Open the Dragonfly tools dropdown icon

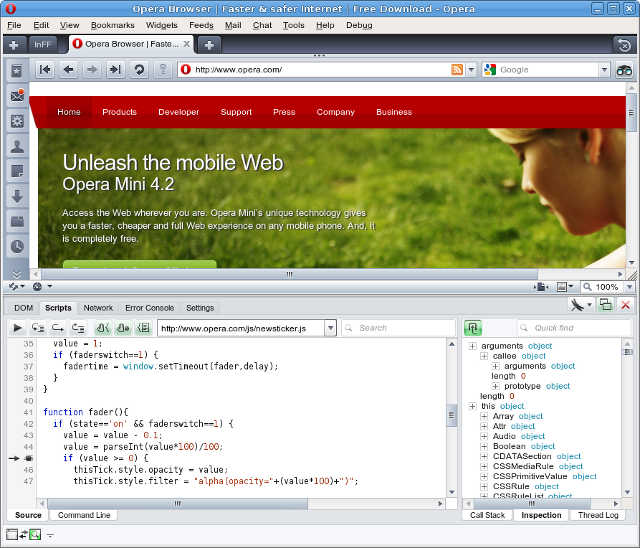[x=581, y=305]
